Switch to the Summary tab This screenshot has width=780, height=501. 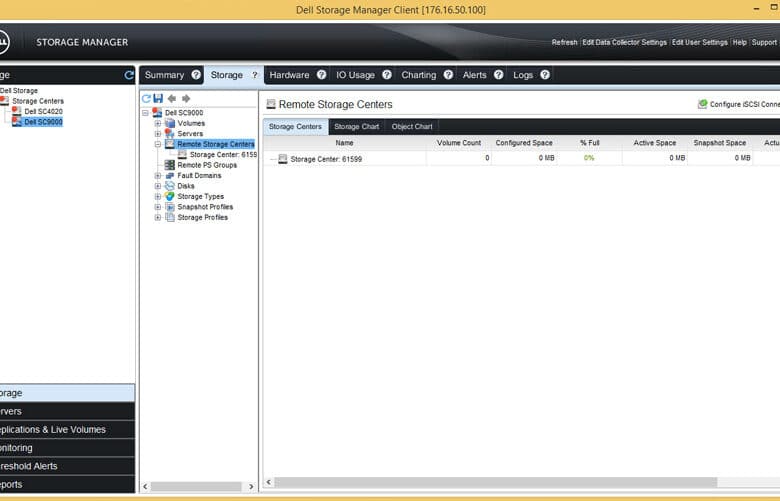click(x=164, y=75)
